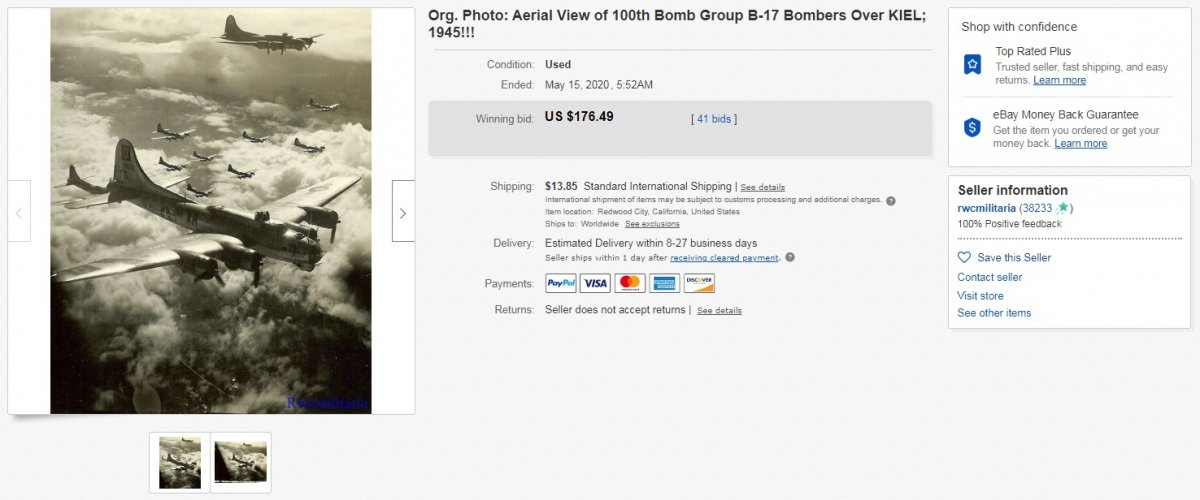Click the main B-17 bombers photo
Viewport: 1200px width, 500px height.
click(211, 210)
